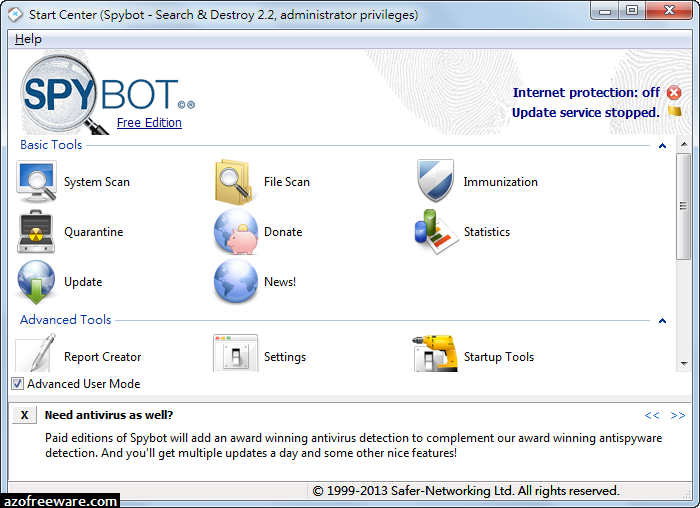This screenshot has width=700, height=508.
Task: Click Update service stopped status text
Action: (585, 112)
